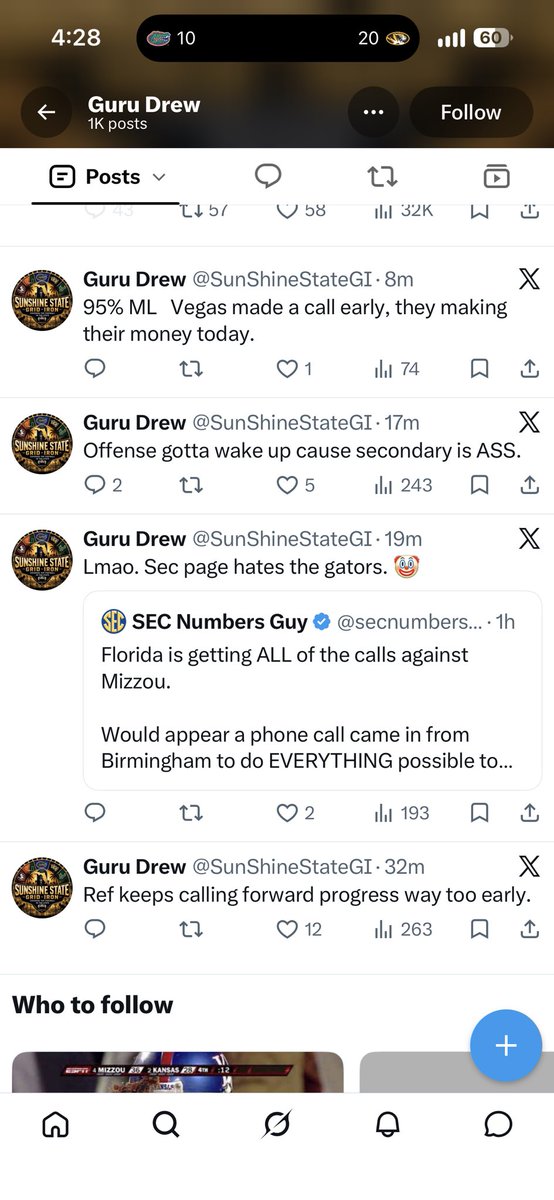Switch to the Replies tab icon
Image resolution: width=554 pixels, height=1200 pixels.
point(267,177)
